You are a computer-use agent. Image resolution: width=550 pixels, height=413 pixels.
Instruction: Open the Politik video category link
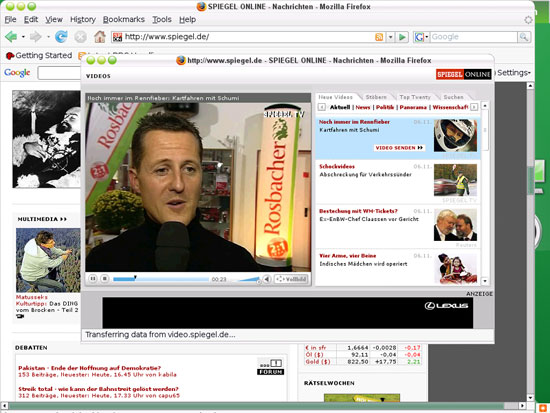click(x=385, y=107)
